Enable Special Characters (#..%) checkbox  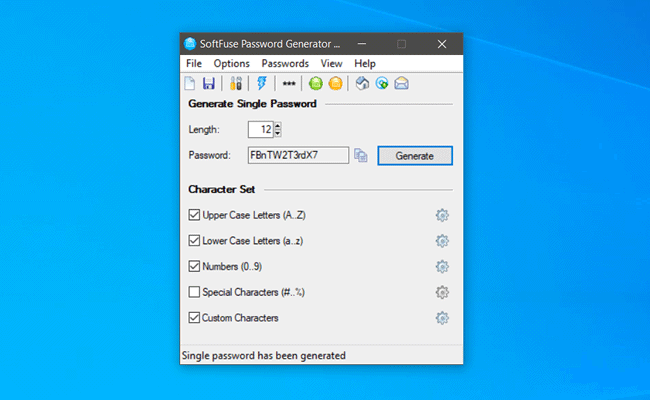click(x=194, y=292)
